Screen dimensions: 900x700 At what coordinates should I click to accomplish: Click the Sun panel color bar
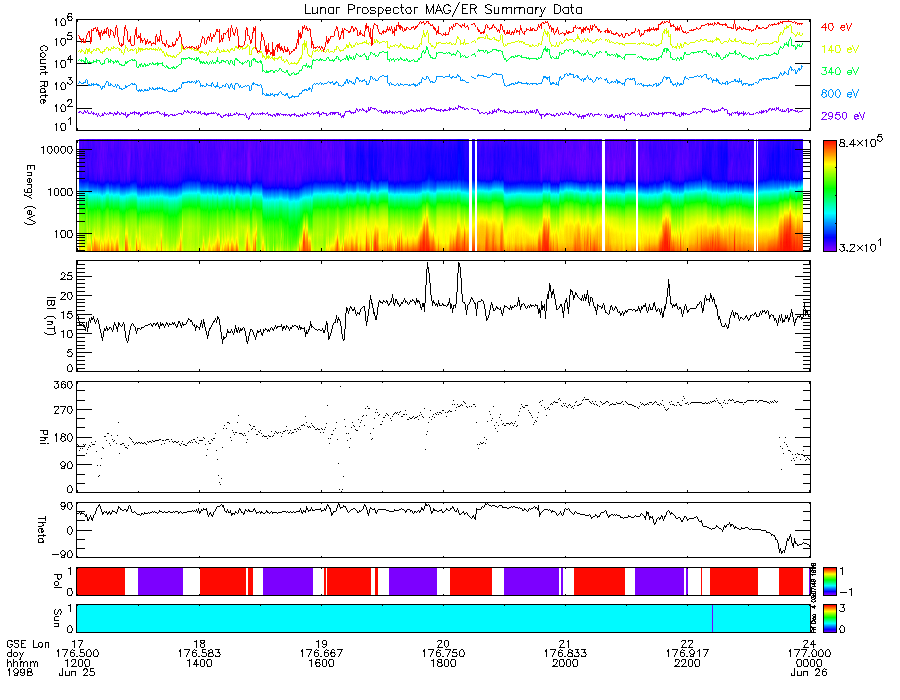[829, 618]
